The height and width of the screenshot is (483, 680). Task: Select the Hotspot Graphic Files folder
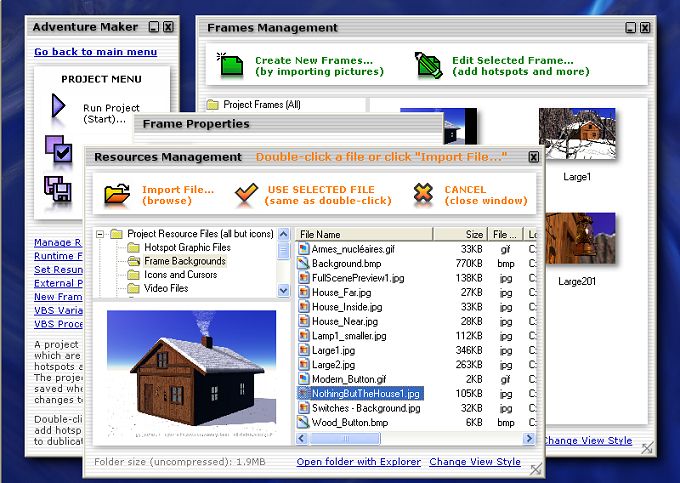186,247
